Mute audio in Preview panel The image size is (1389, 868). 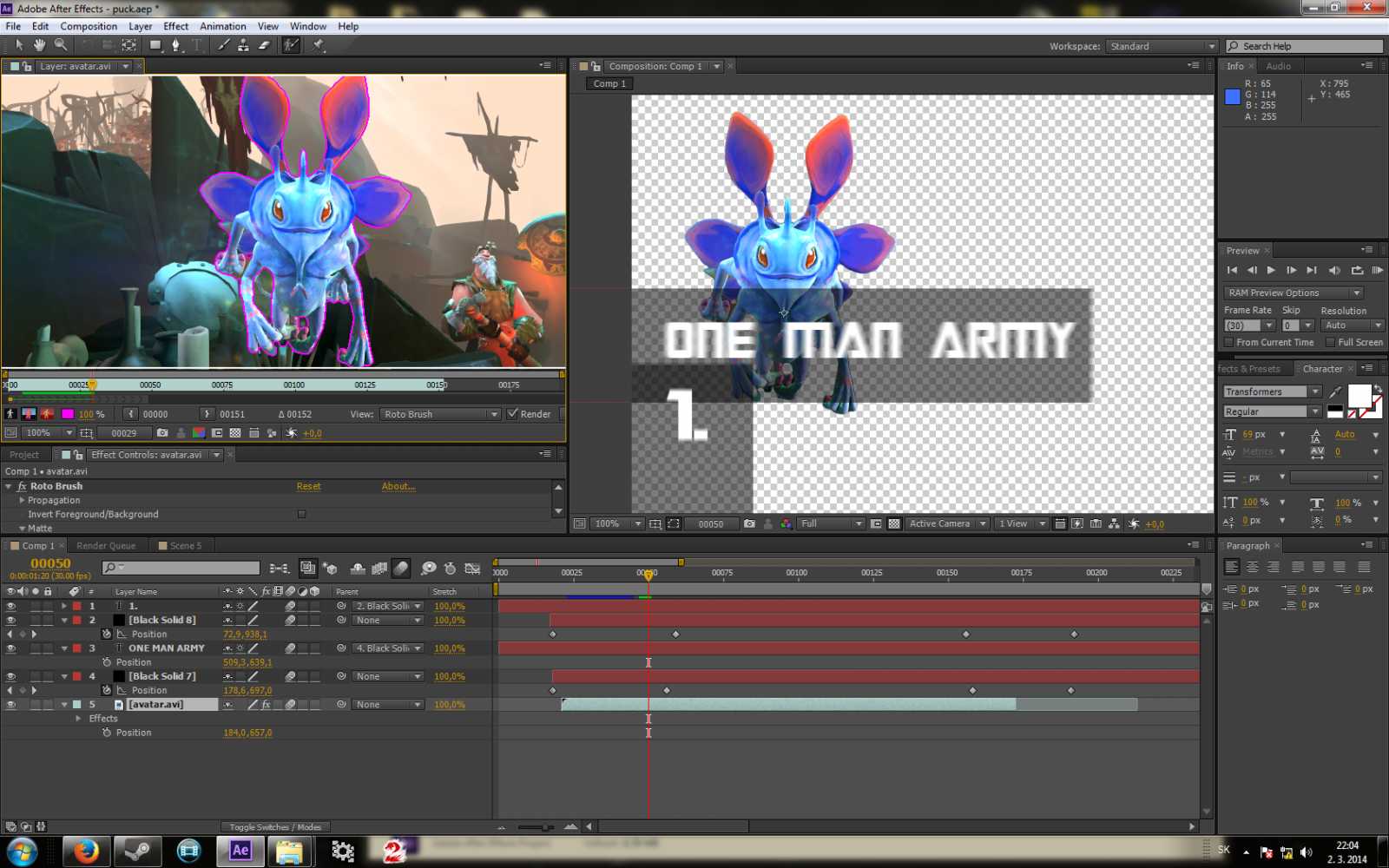point(1335,271)
